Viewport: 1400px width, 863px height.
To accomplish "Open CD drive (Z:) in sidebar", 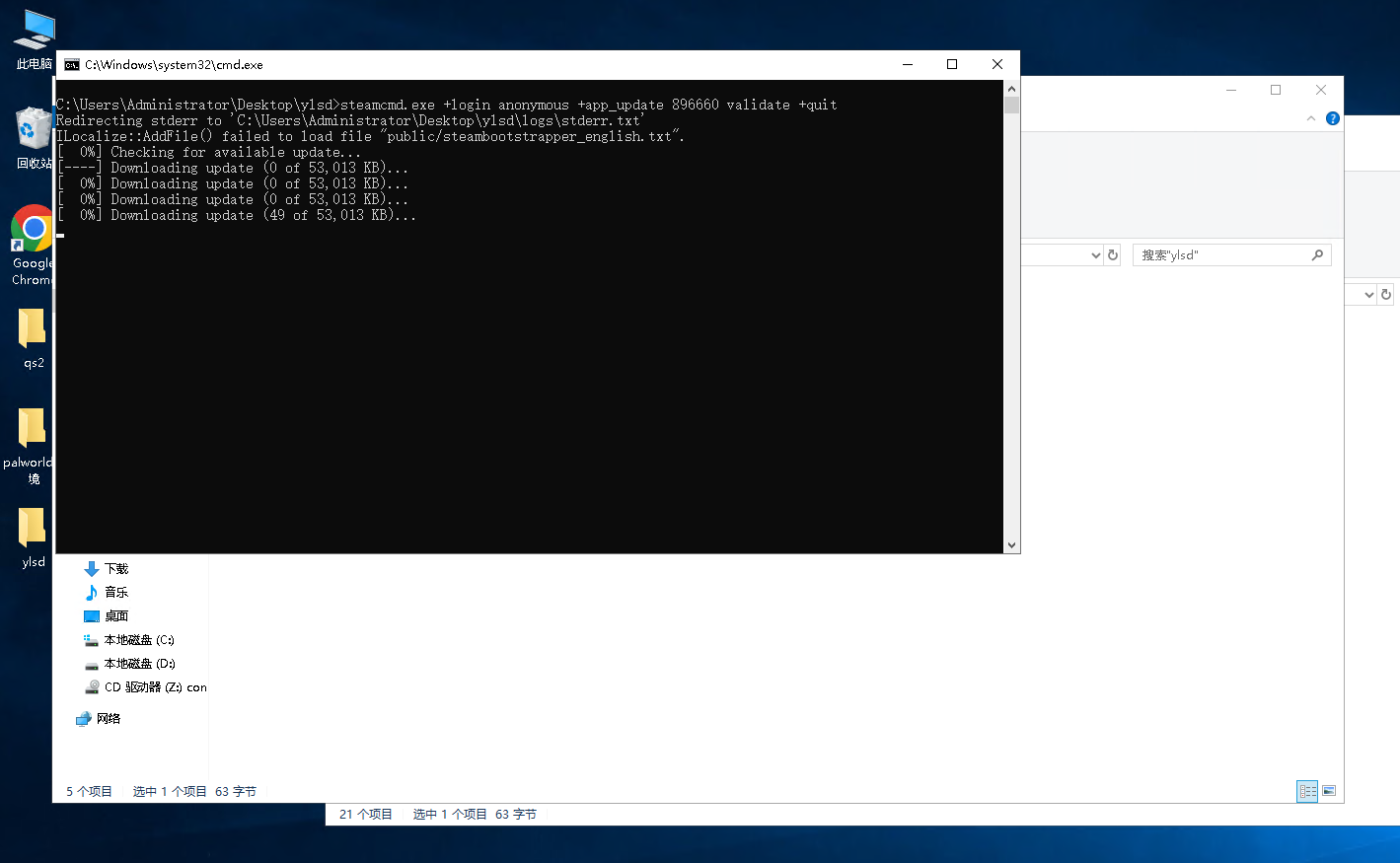I will 145,687.
